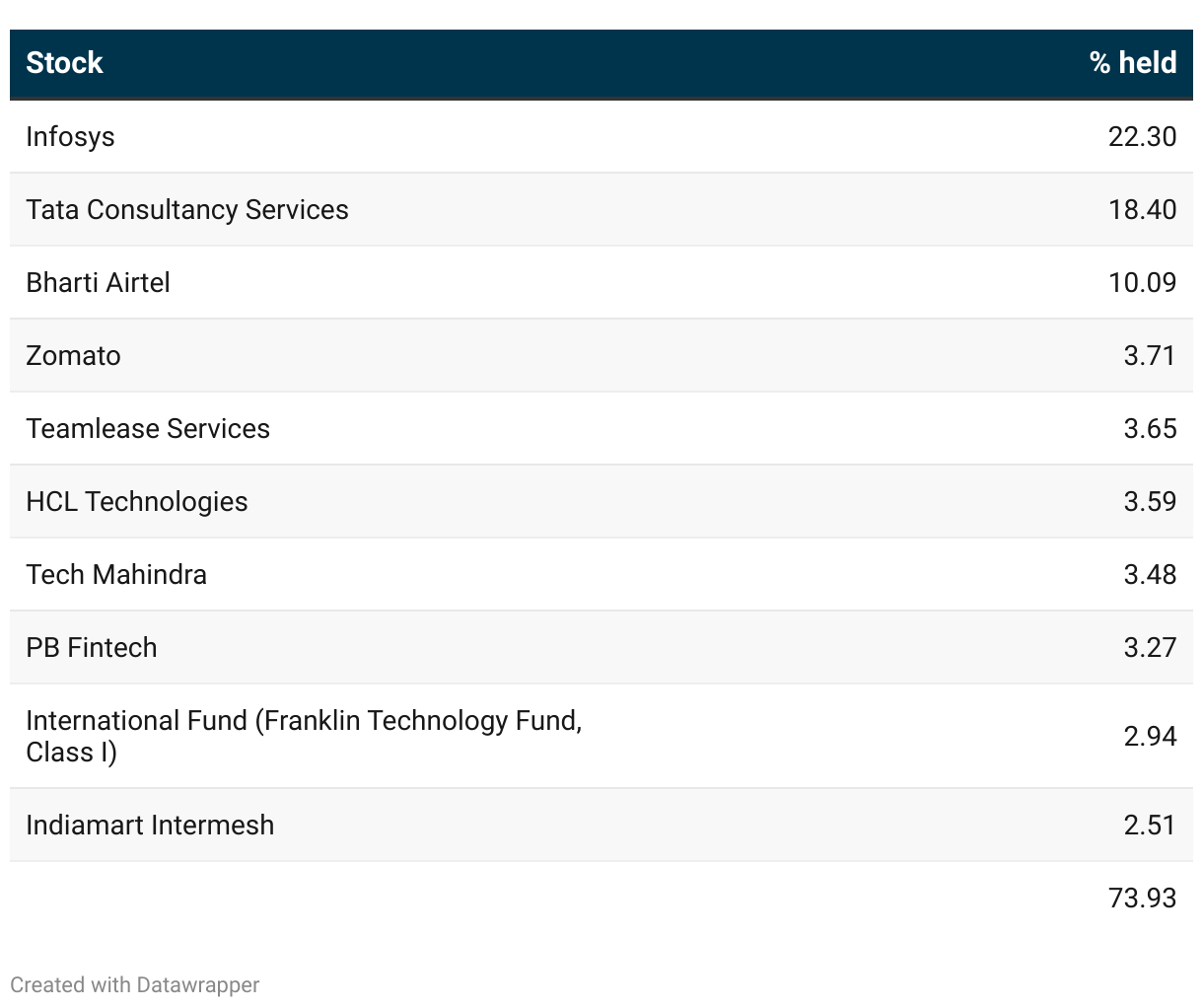Screen dimensions: 1203x1008
Task: Select the Tech Mahindra entry
Action: pyautogui.click(x=116, y=574)
